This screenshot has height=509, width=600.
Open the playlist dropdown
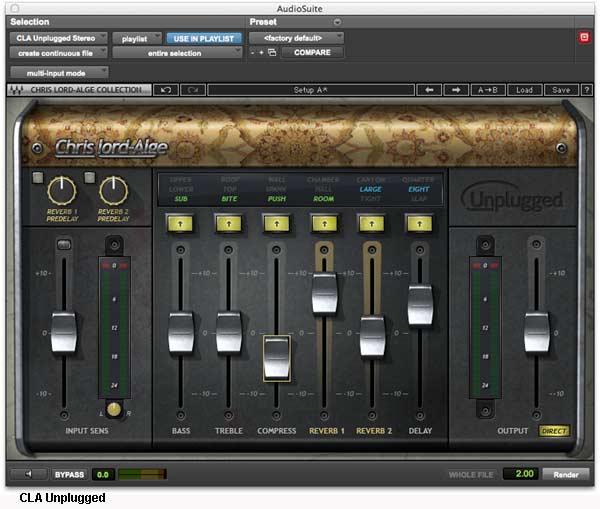pos(137,38)
